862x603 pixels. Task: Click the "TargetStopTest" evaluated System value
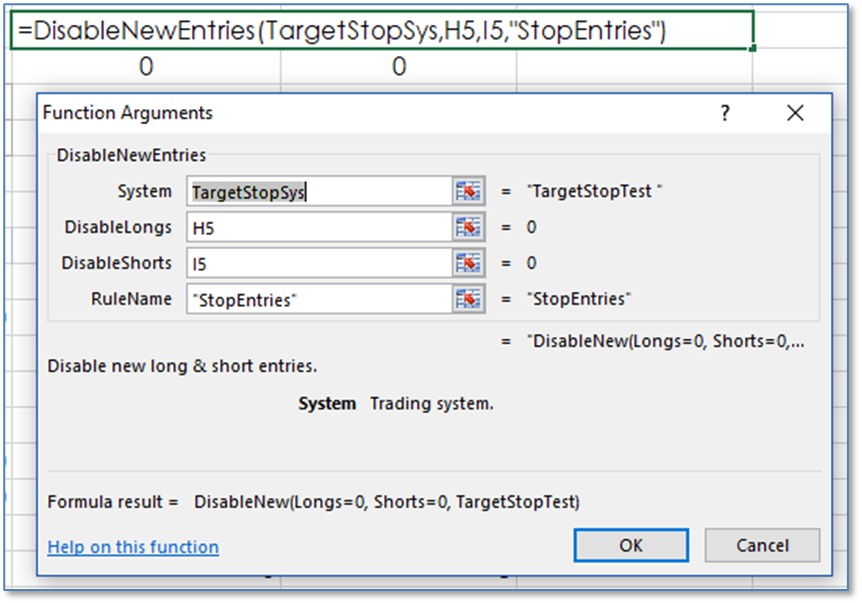pos(595,191)
